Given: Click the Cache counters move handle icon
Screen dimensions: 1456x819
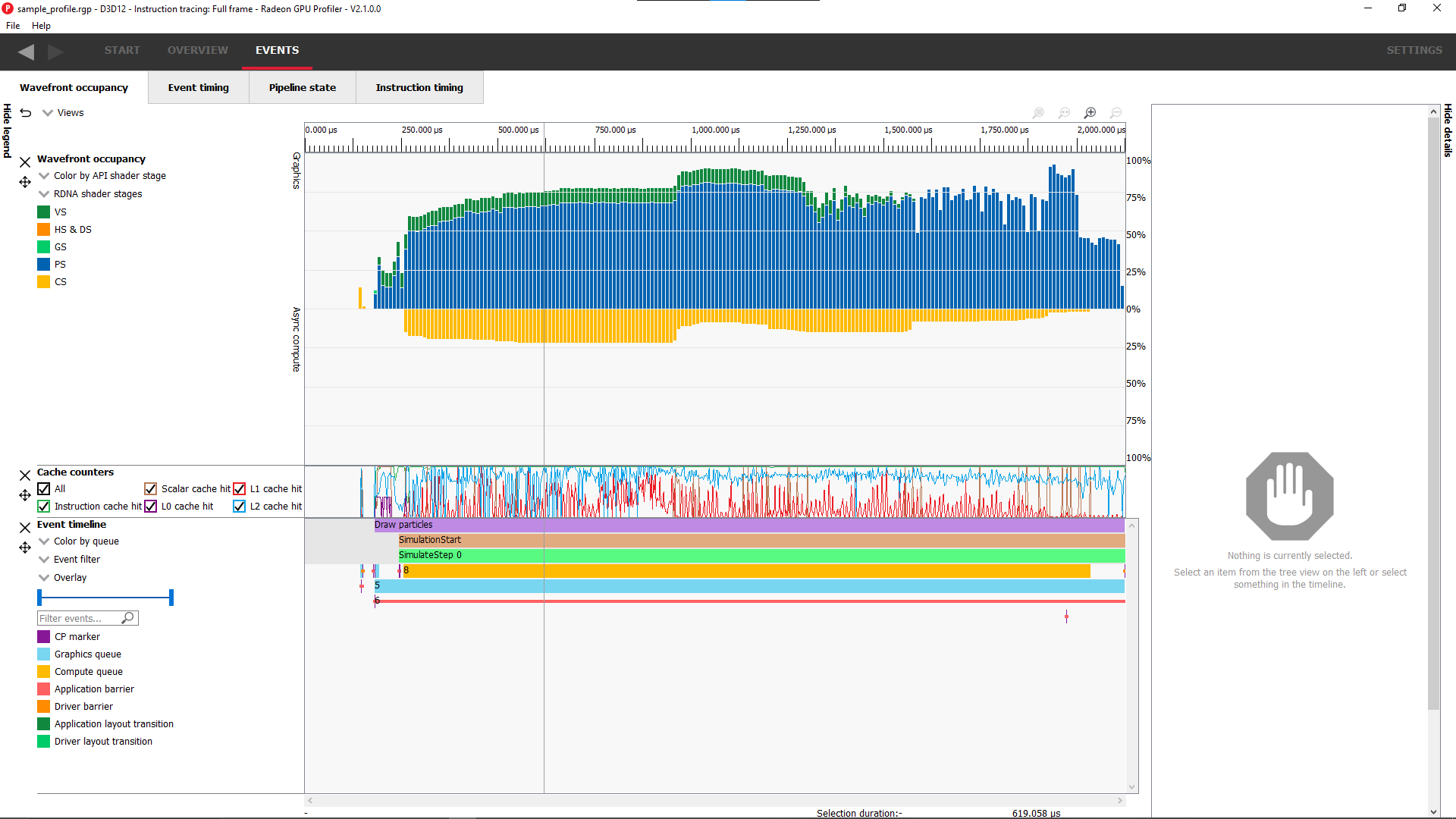Looking at the screenshot, I should click(25, 495).
